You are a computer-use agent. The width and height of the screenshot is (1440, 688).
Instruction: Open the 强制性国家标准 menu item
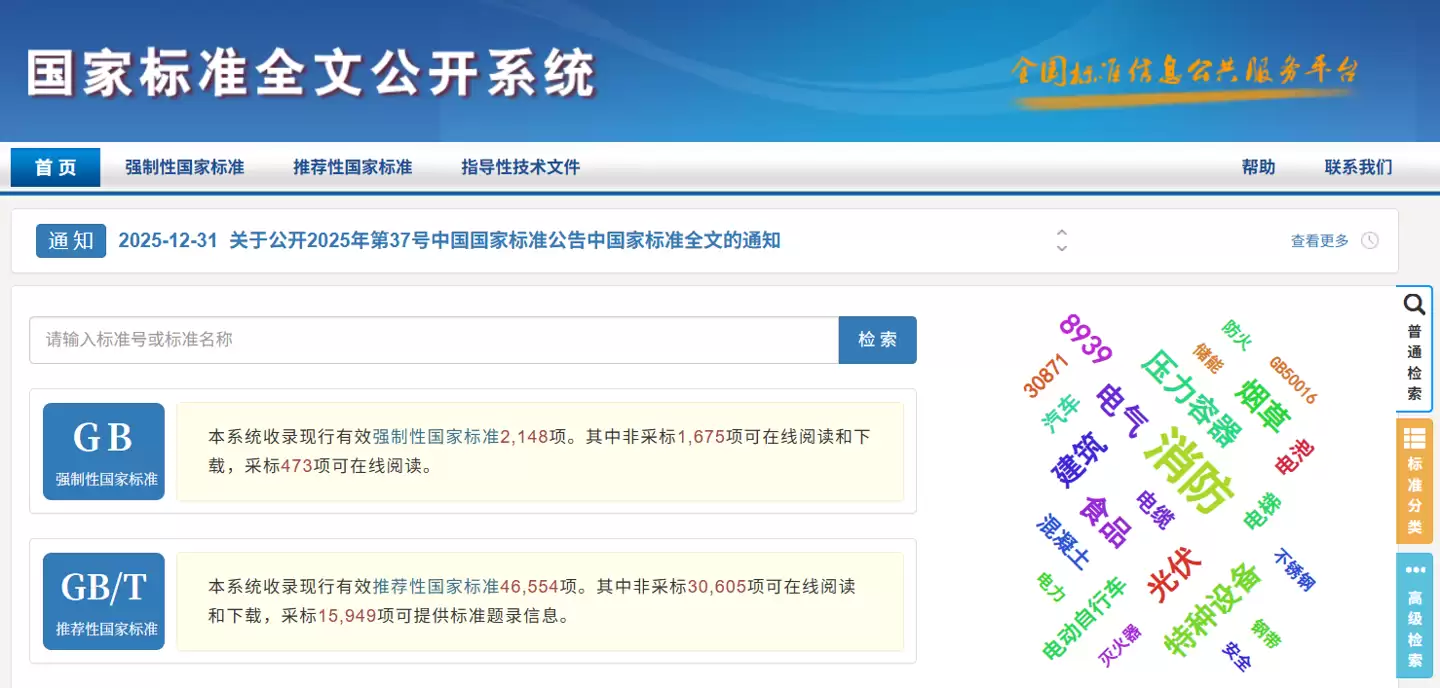(x=184, y=167)
